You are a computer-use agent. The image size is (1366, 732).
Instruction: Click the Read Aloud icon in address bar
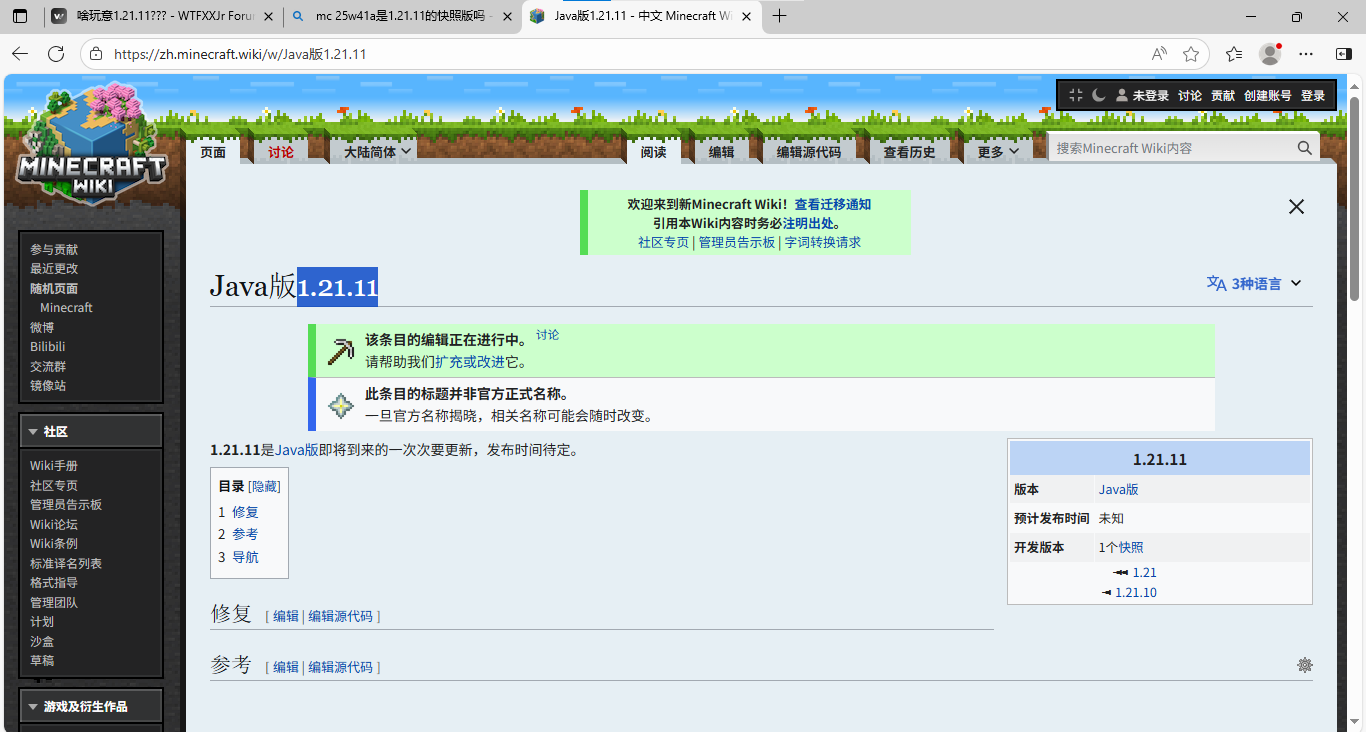pos(1159,54)
